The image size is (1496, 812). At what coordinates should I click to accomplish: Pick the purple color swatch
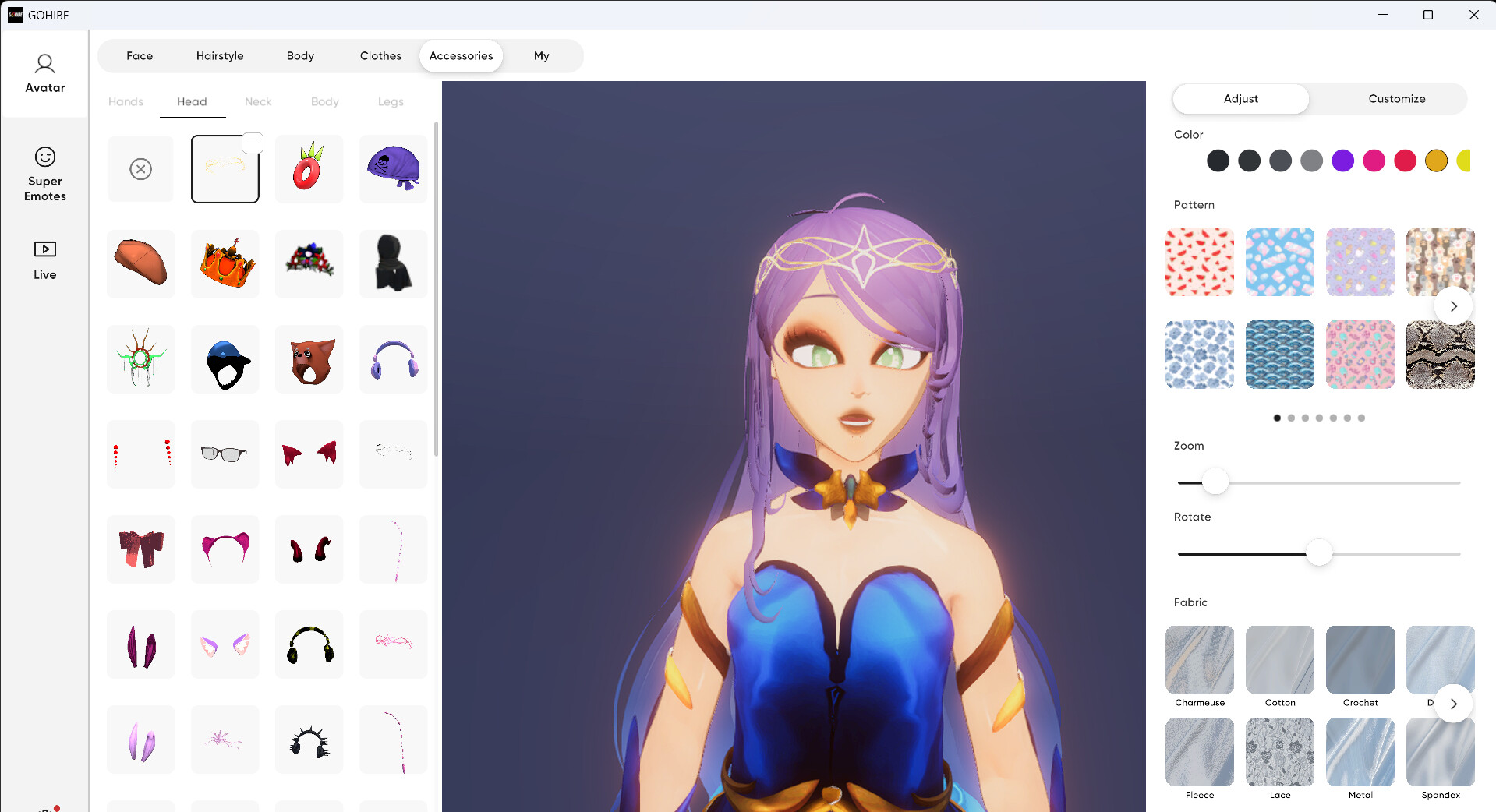pos(1342,161)
